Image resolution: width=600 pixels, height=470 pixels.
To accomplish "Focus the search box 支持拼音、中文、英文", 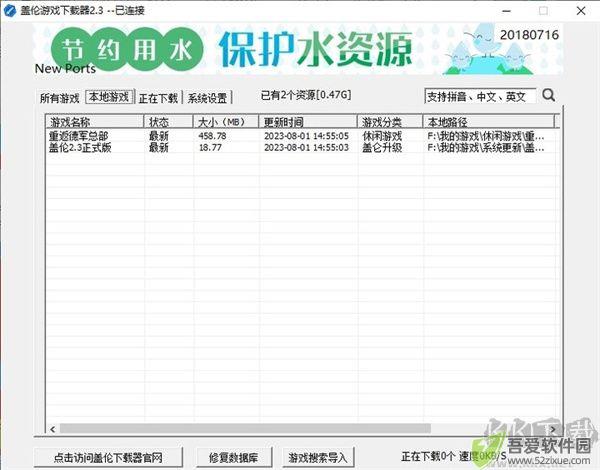I will (480, 96).
